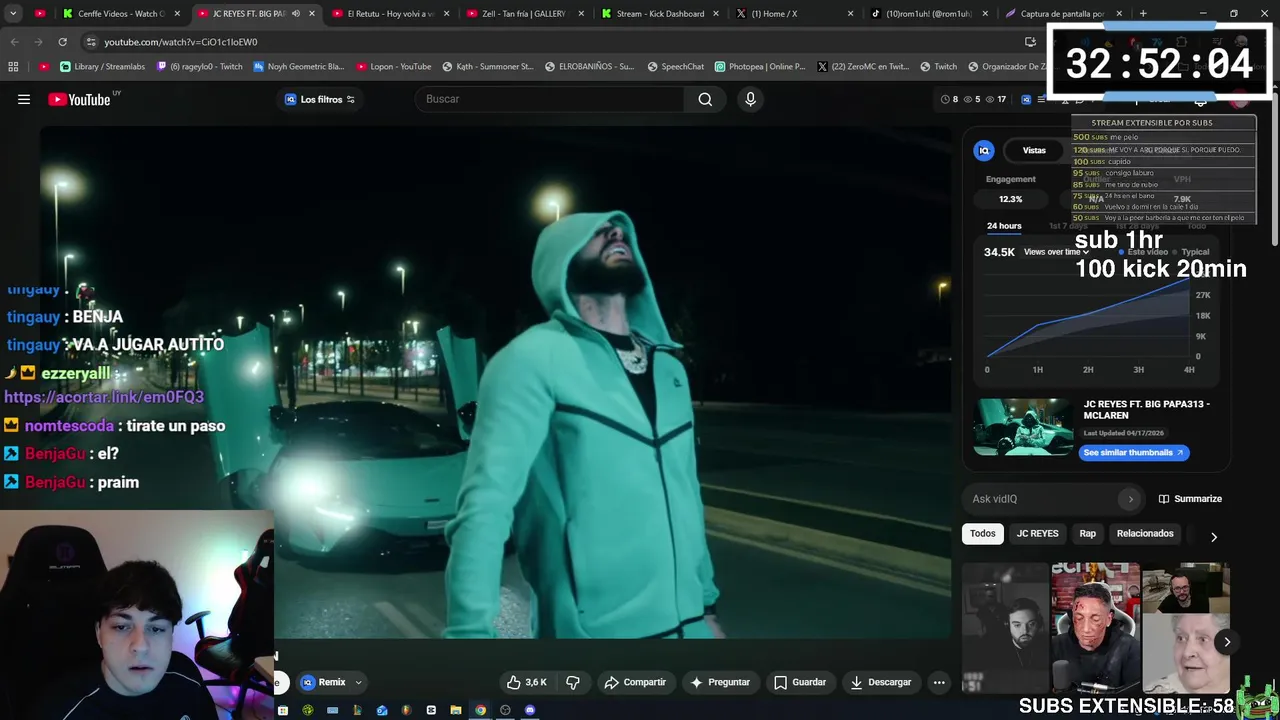This screenshot has width=1280, height=720.
Task: Open Los filtros filter options
Action: tap(320, 99)
